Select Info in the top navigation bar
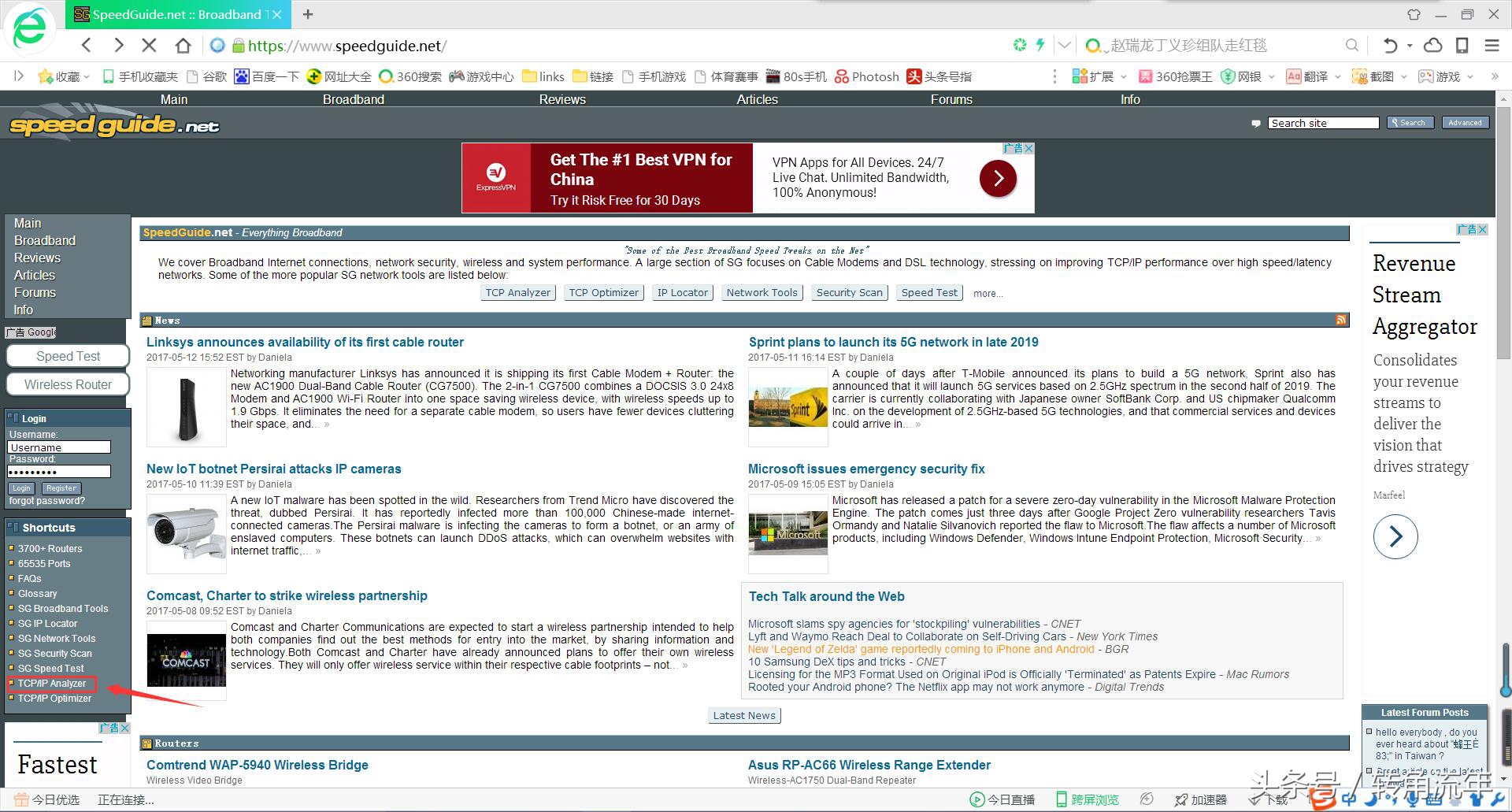This screenshot has height=812, width=1512. tap(1130, 99)
